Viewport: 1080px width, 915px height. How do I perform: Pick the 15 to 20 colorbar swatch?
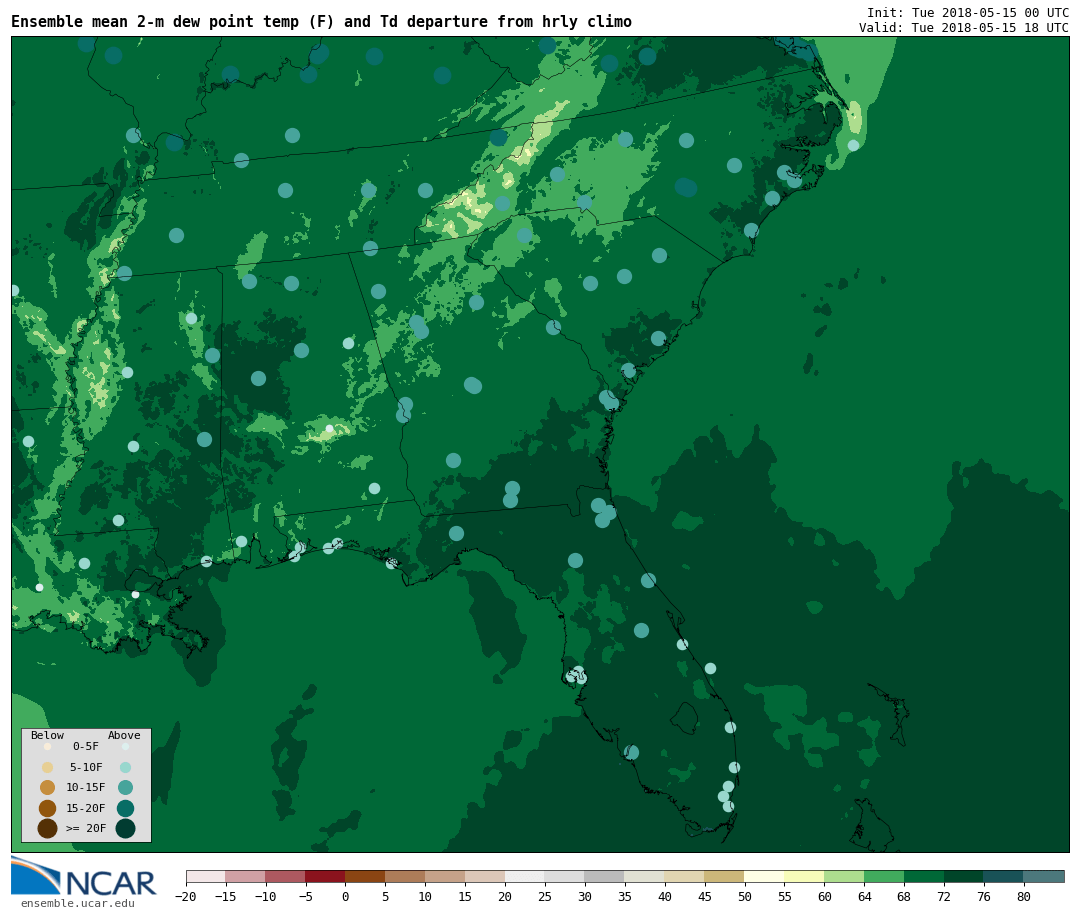(x=486, y=876)
